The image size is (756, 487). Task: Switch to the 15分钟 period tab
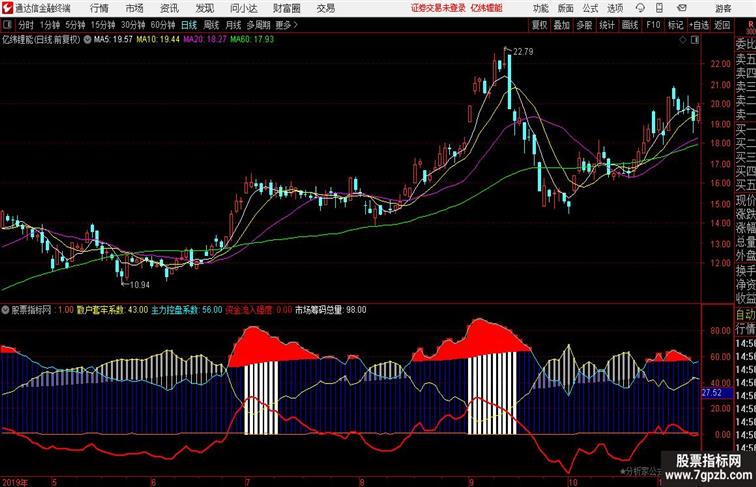click(103, 25)
